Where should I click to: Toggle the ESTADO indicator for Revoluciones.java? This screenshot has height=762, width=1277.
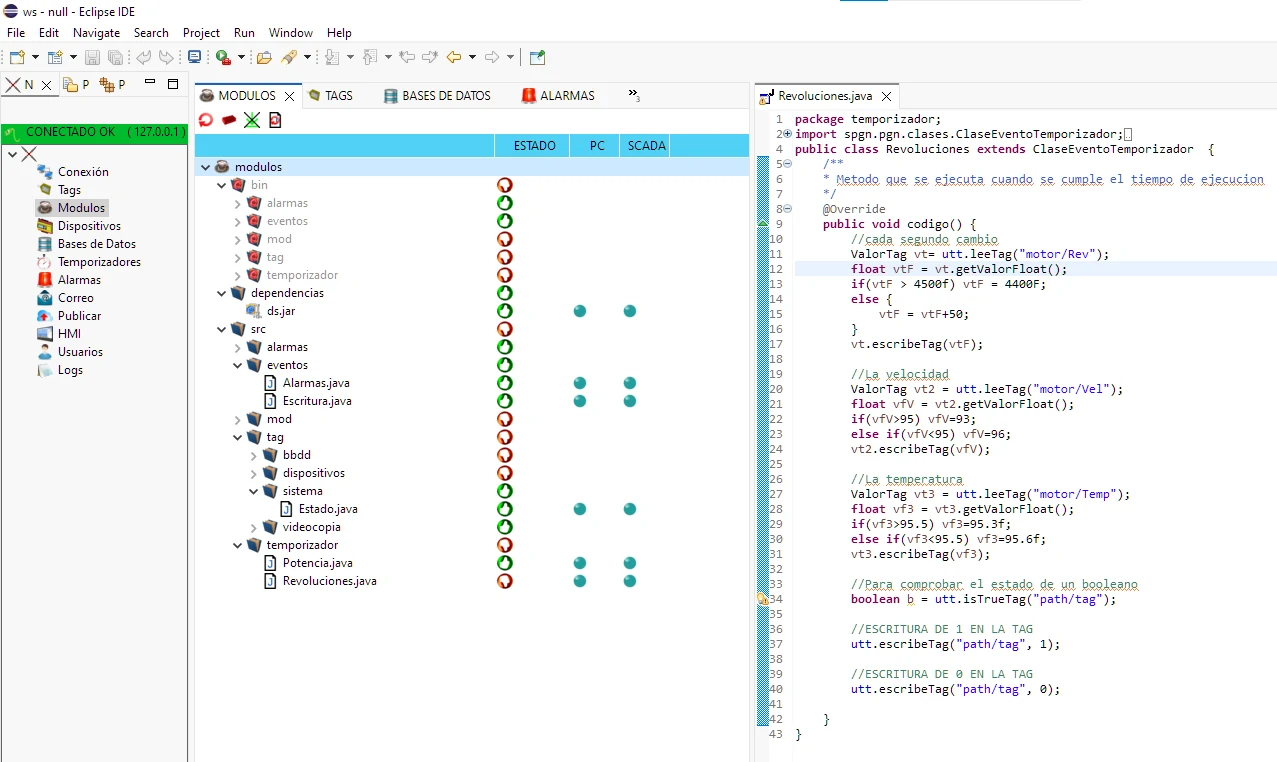coord(505,580)
